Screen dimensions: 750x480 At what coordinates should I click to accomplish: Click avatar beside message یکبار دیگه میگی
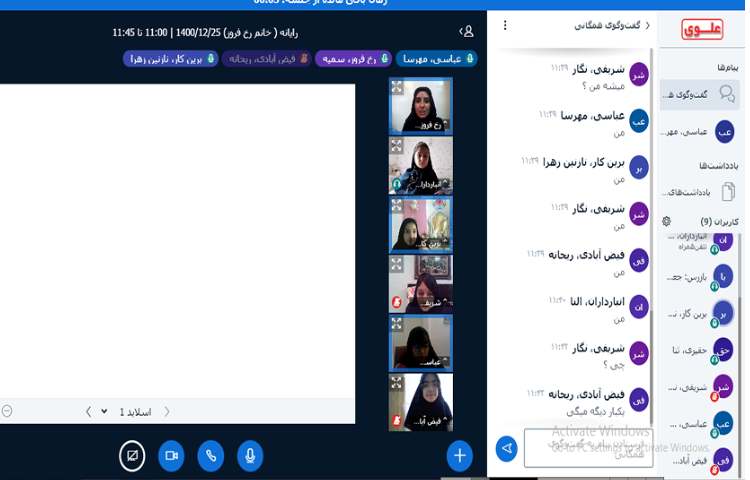tap(639, 400)
